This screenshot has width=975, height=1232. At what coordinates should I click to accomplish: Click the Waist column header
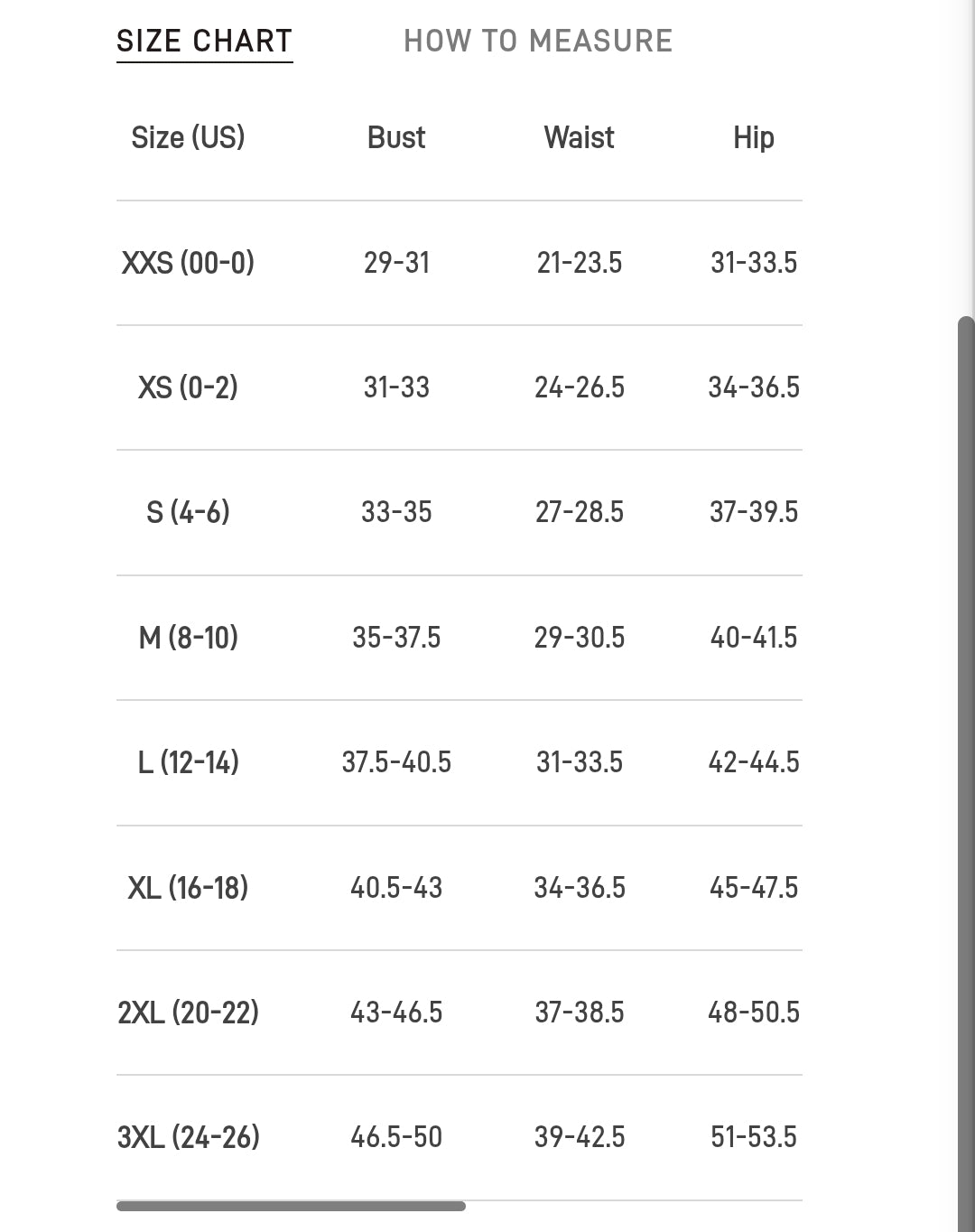pyautogui.click(x=579, y=137)
